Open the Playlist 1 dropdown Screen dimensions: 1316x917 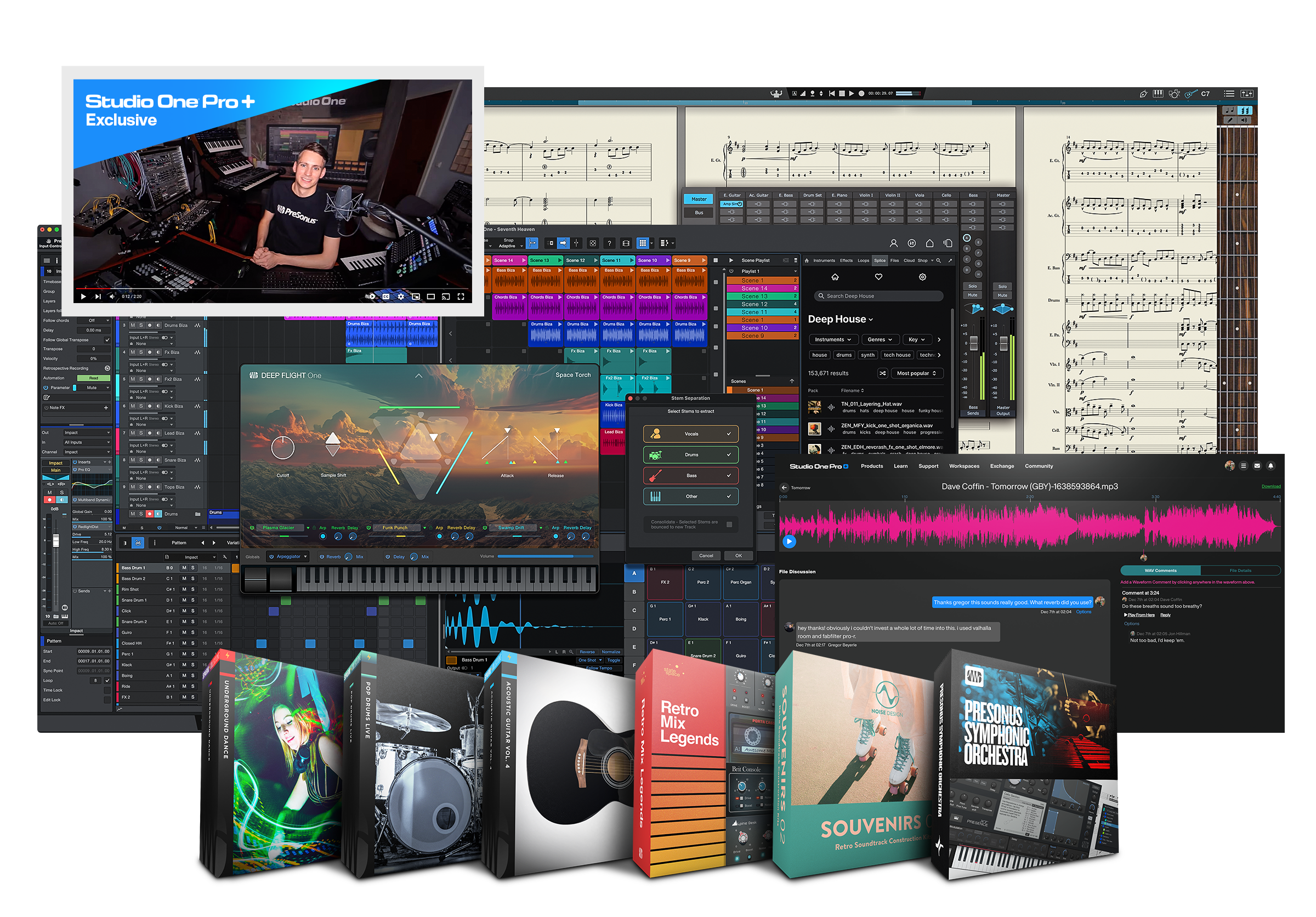(x=763, y=271)
